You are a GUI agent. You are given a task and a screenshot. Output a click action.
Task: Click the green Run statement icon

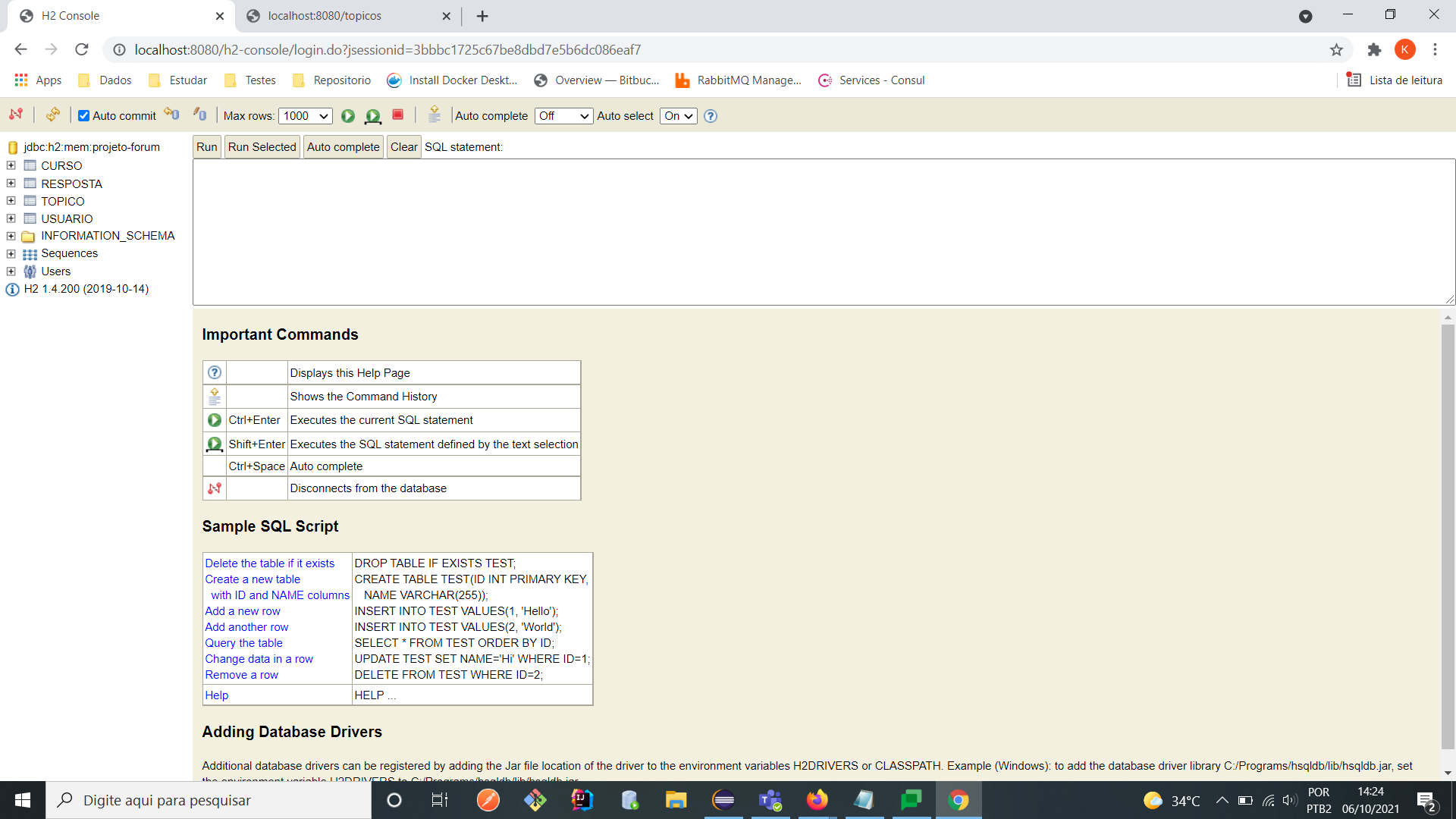point(348,116)
